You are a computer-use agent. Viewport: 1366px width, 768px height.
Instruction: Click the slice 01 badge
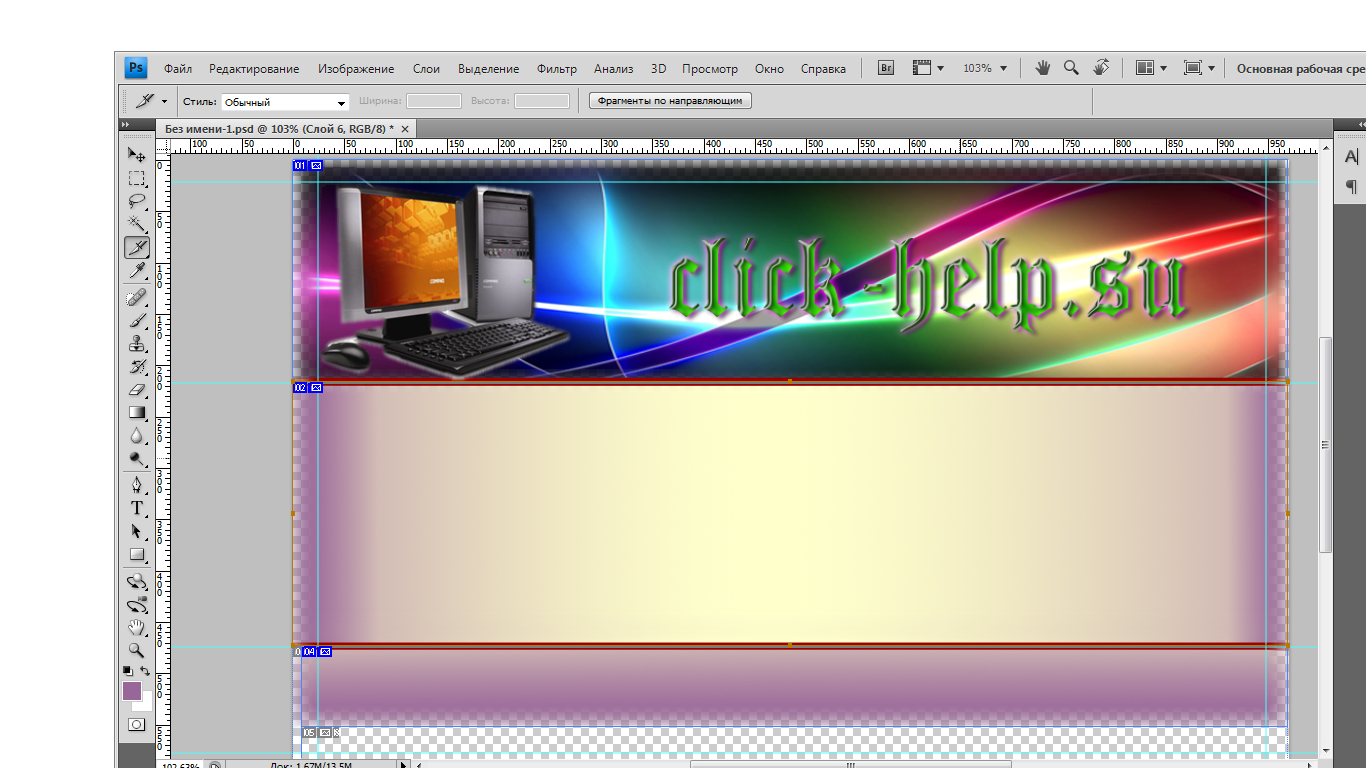click(300, 165)
